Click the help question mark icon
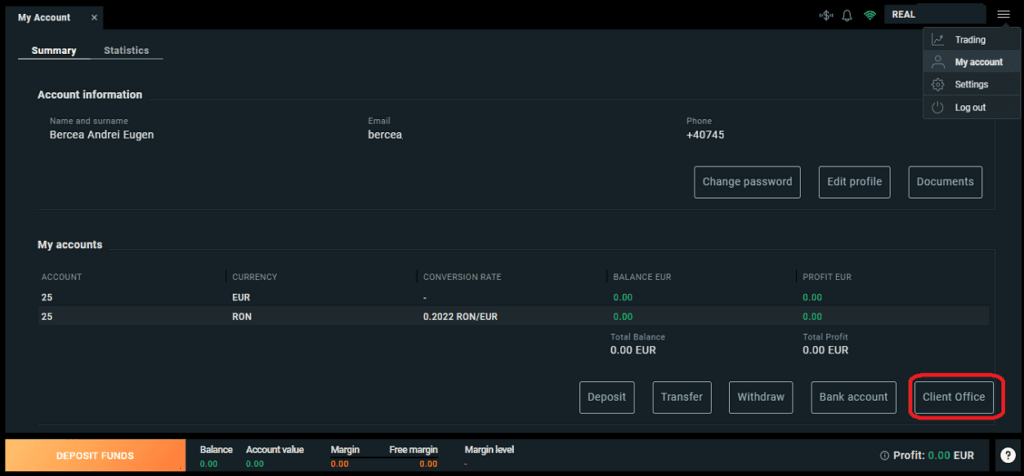Image resolution: width=1024 pixels, height=476 pixels. (x=1008, y=455)
